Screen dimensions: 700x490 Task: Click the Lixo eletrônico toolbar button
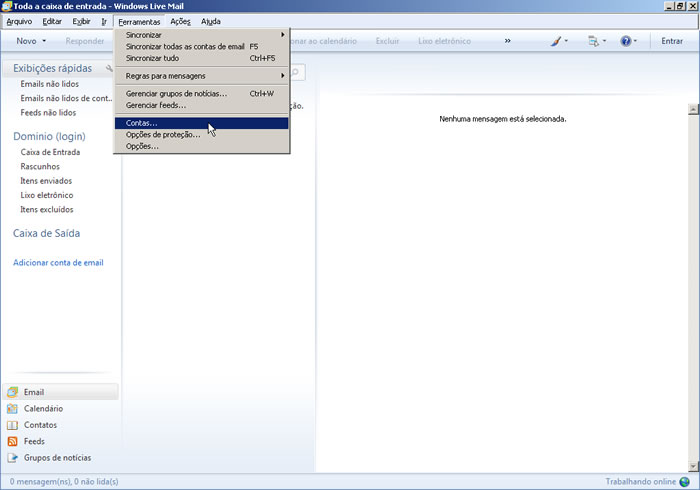point(444,41)
